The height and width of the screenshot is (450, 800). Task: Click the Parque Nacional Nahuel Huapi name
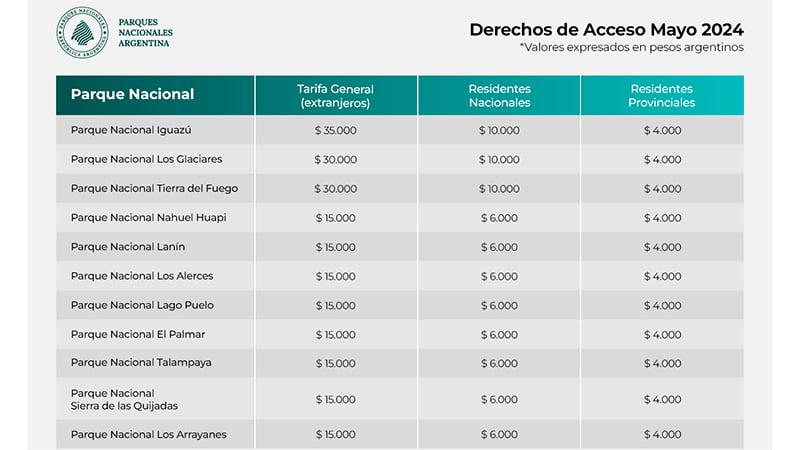(x=148, y=217)
